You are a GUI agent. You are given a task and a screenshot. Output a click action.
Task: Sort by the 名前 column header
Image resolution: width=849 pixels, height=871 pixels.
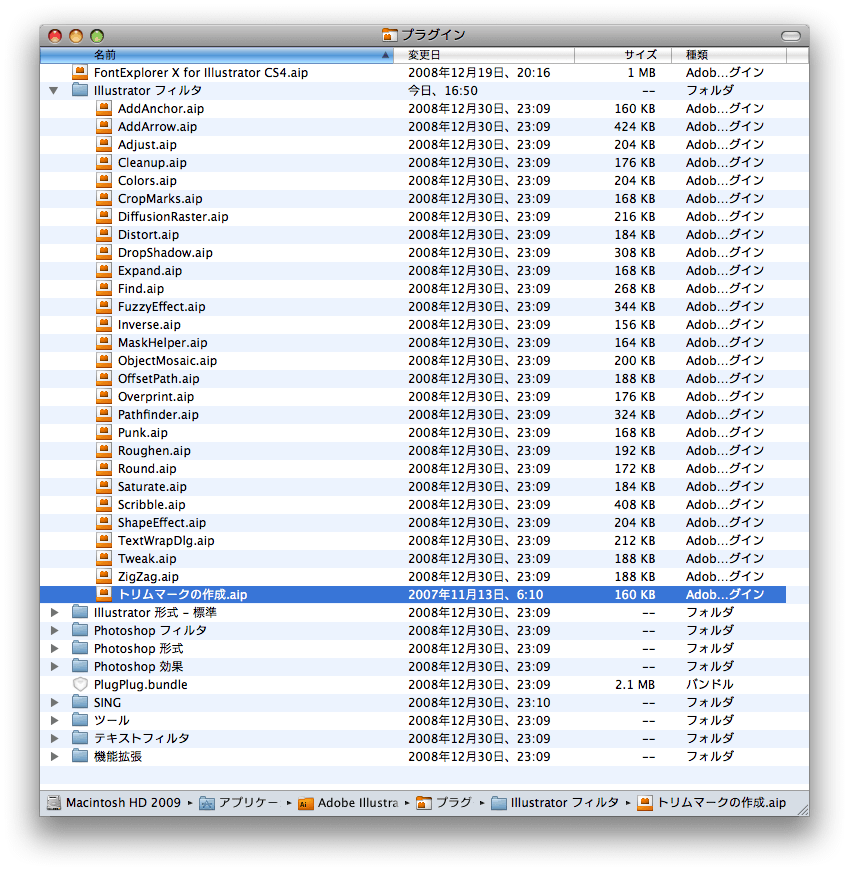(217, 54)
